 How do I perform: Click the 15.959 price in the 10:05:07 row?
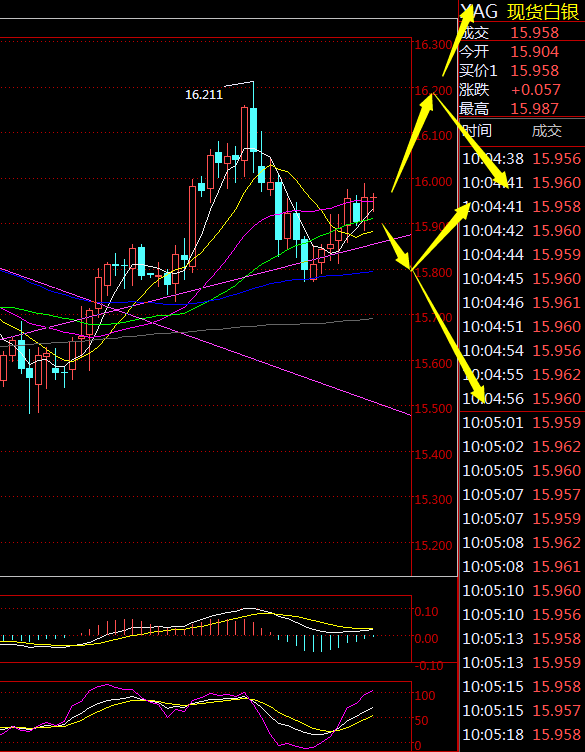point(557,518)
